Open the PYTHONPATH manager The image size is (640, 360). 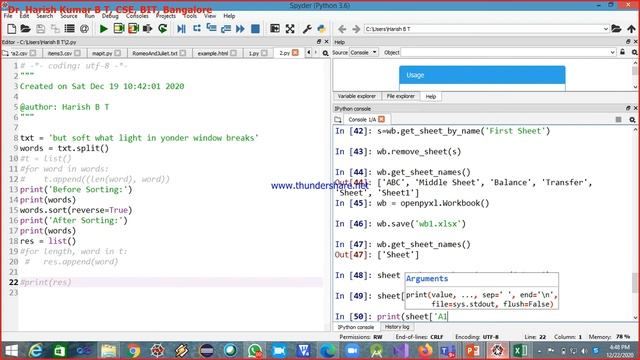pos(322,29)
